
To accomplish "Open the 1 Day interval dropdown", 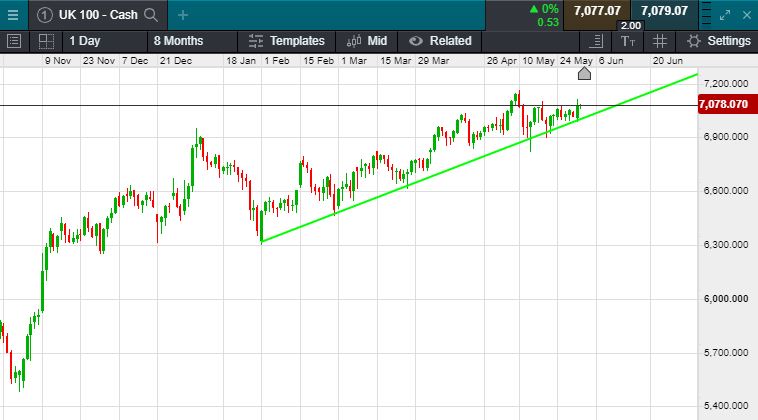I will tap(85, 41).
